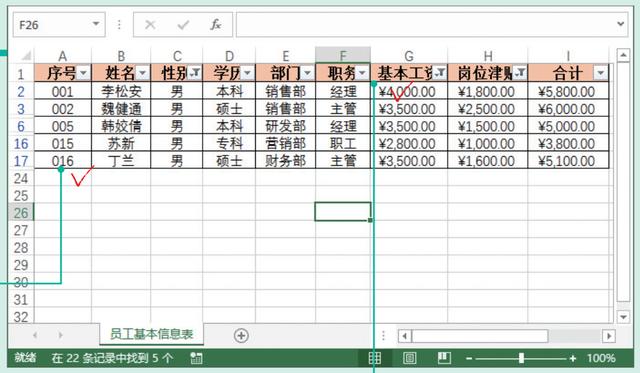This screenshot has width=640, height=373.
Task: Click previous sheet navigation arrow
Action: point(36,335)
